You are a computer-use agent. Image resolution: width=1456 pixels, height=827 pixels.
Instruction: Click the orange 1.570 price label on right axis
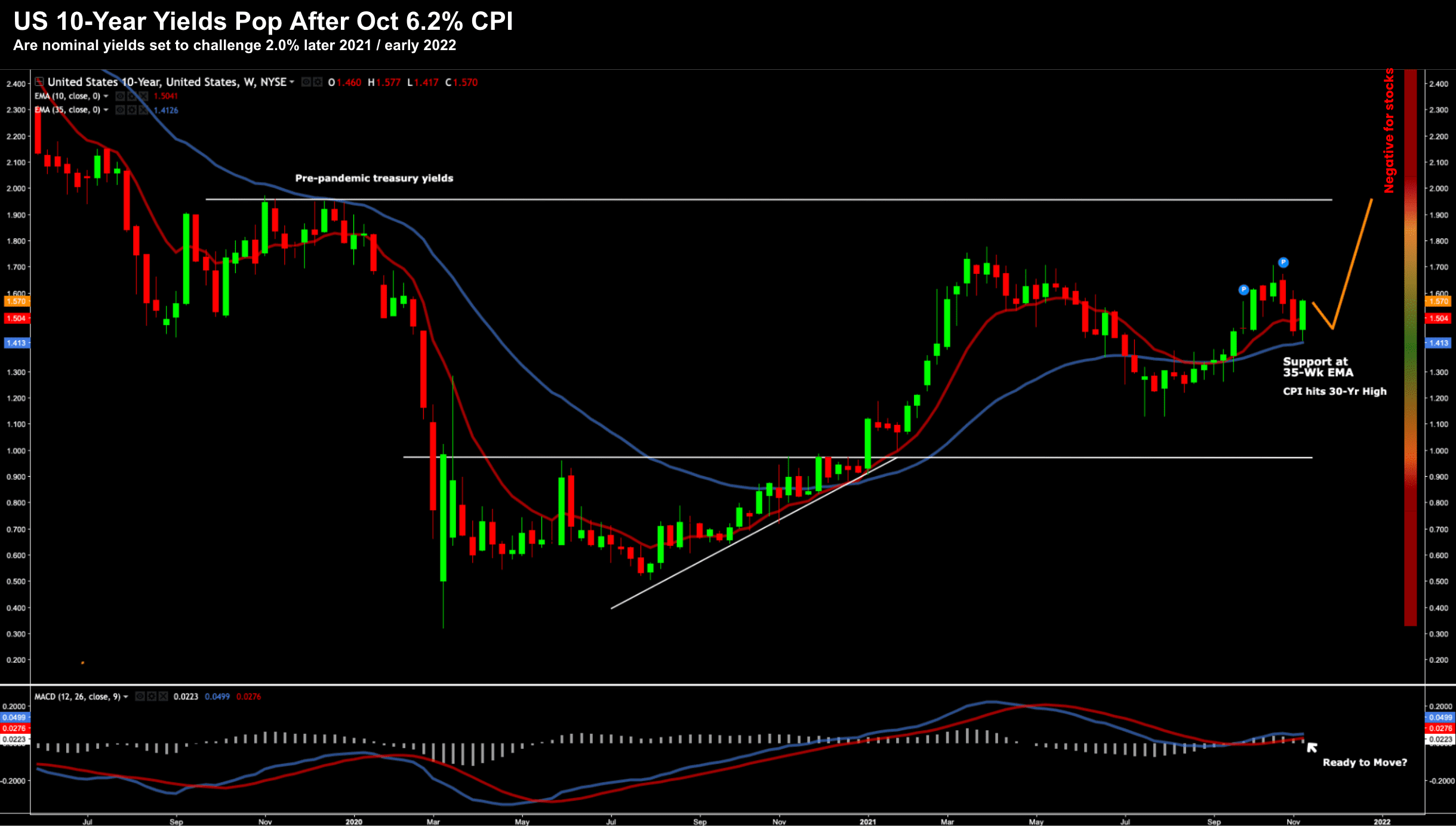point(1439,301)
